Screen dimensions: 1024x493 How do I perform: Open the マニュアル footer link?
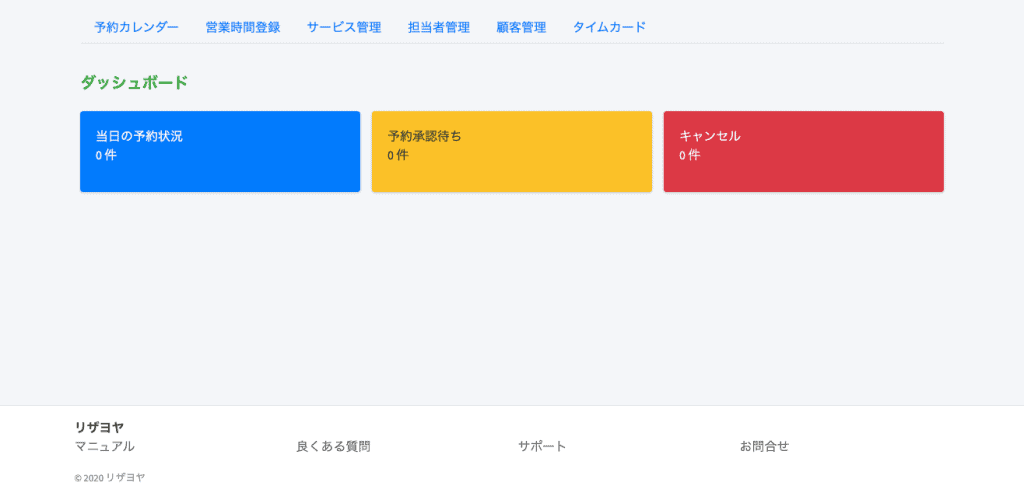pos(104,447)
